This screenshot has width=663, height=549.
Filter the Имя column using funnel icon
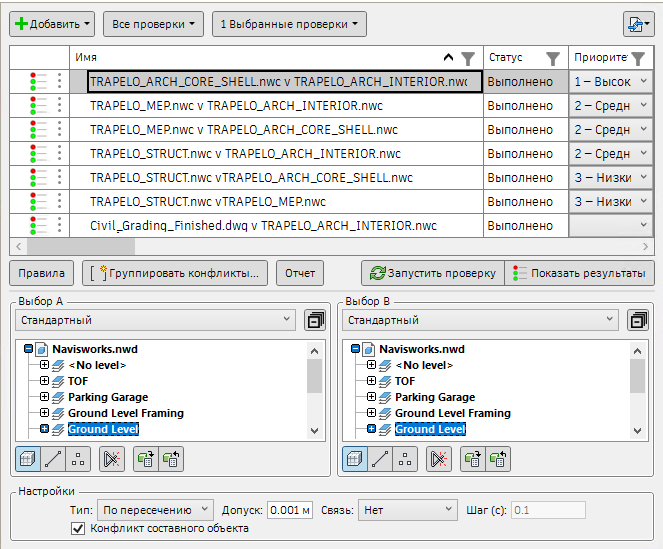tap(468, 58)
